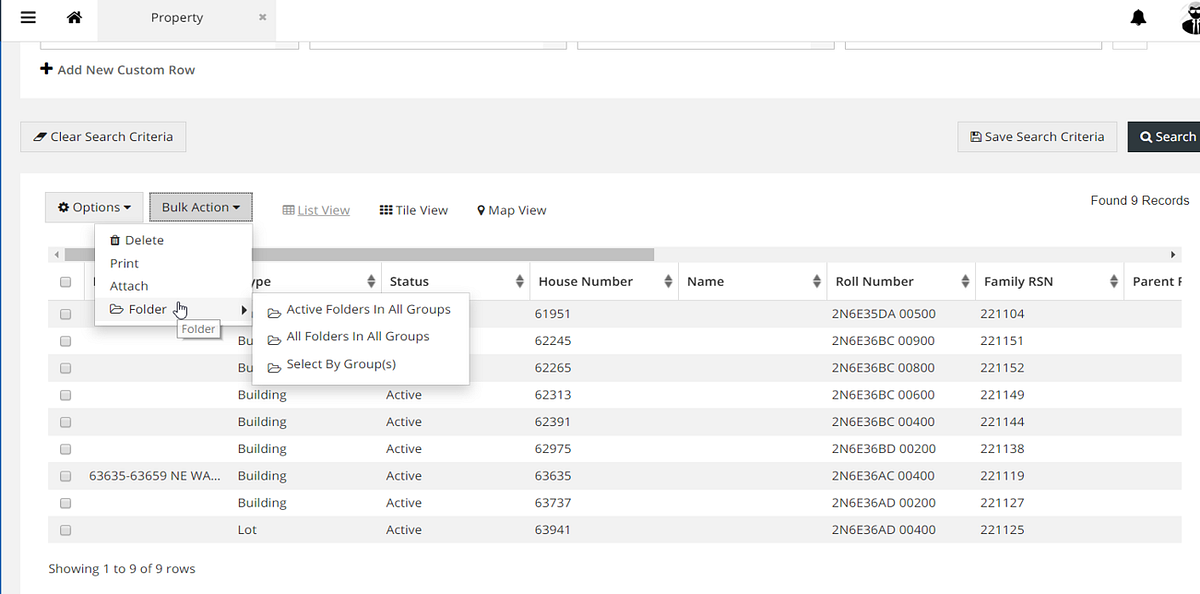Click roll number 2N6E36AC 00400
Image resolution: width=1200 pixels, height=594 pixels.
click(883, 476)
